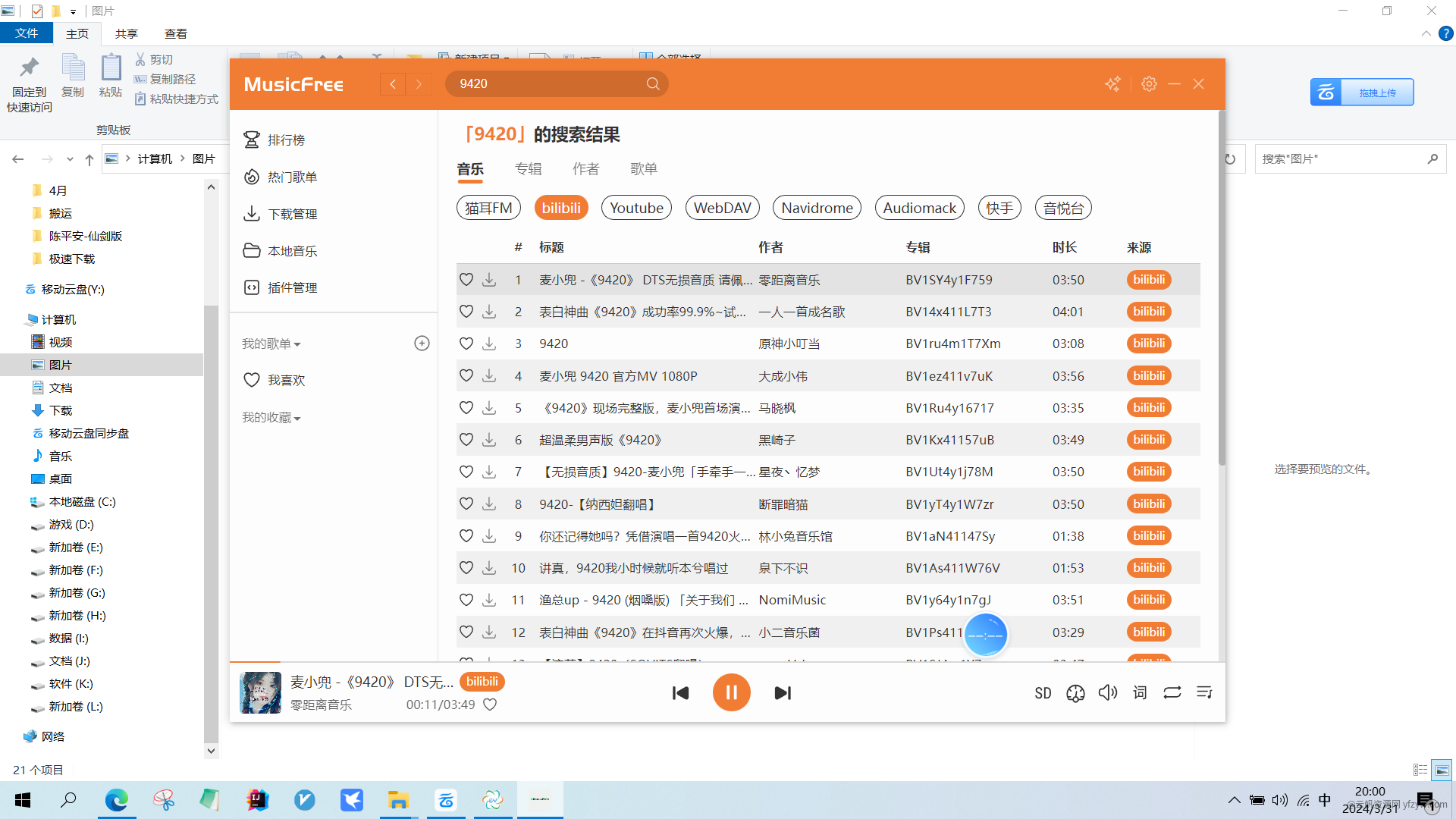This screenshot has width=1456, height=819.
Task: Select Audiomack source
Action: 919,208
